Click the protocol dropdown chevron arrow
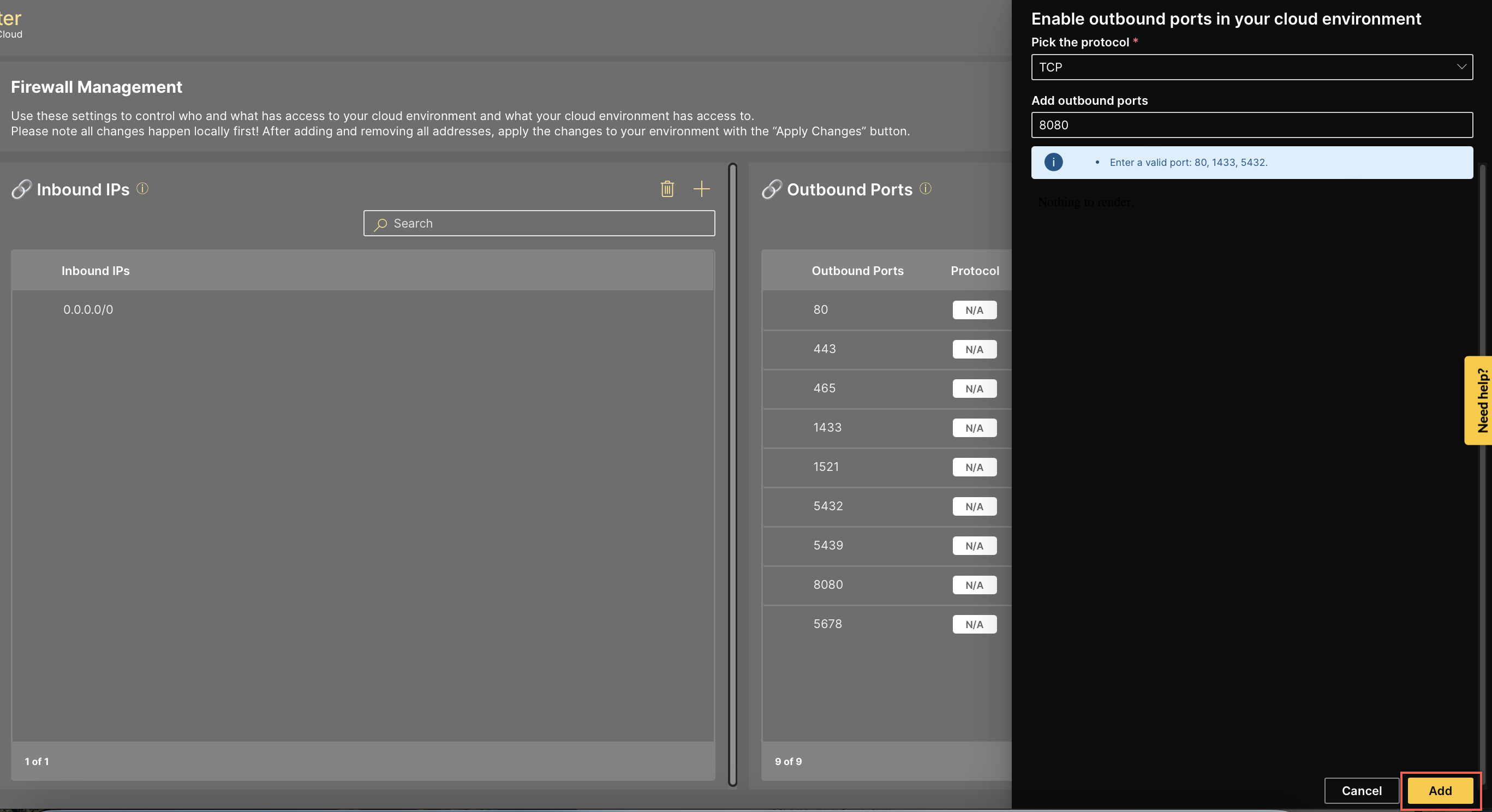The height and width of the screenshot is (812, 1492). point(1461,67)
